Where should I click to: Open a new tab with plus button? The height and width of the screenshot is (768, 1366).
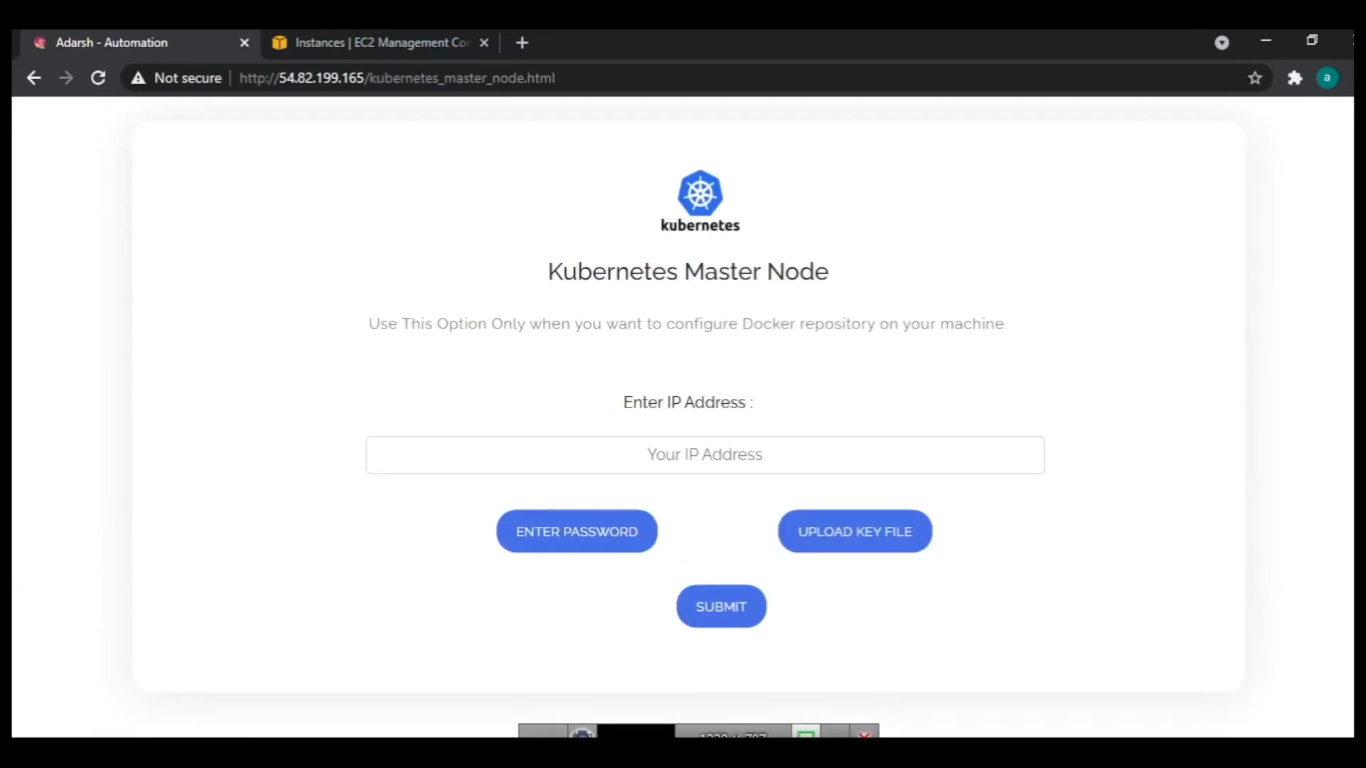pyautogui.click(x=522, y=43)
